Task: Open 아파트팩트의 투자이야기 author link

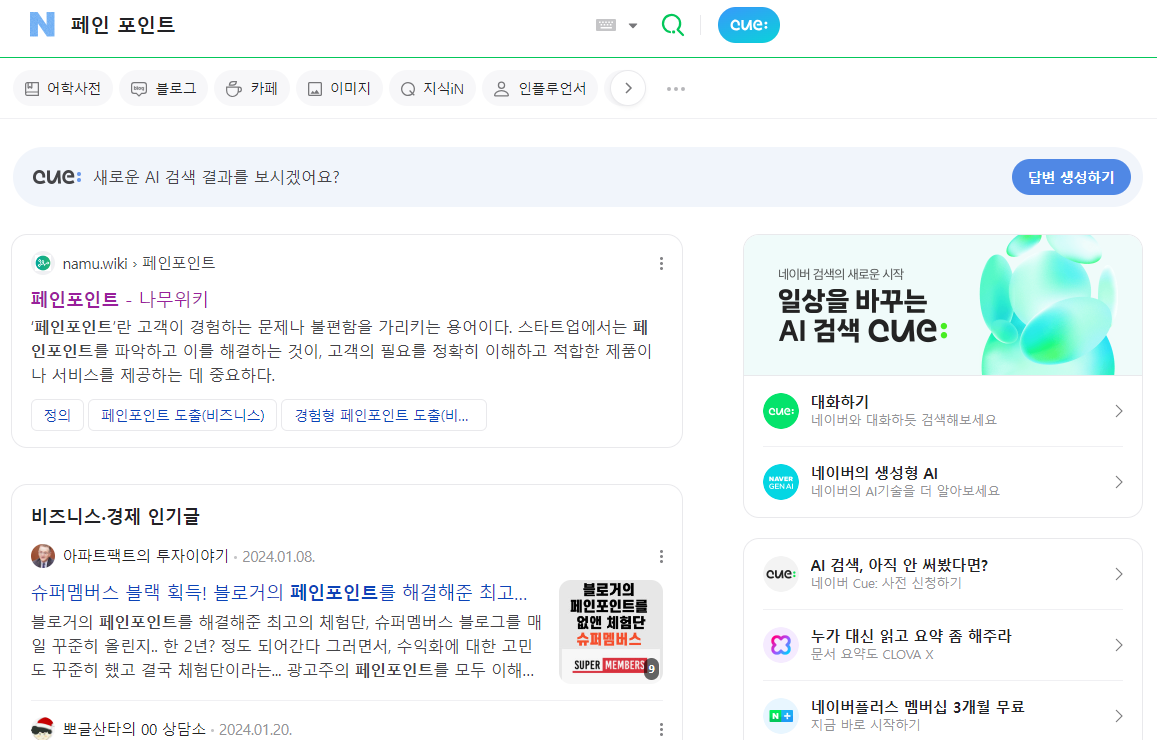Action: click(x=145, y=556)
